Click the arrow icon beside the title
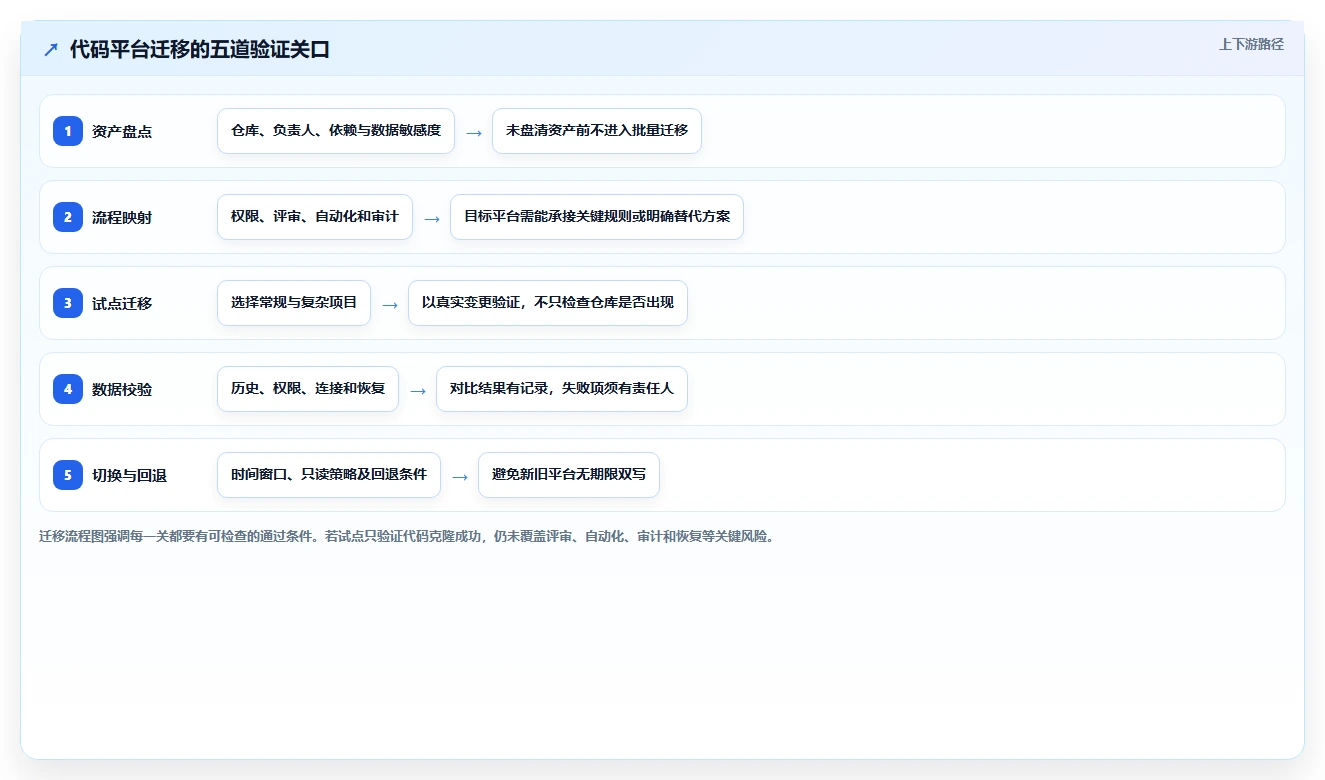This screenshot has width=1325, height=780. [x=51, y=49]
